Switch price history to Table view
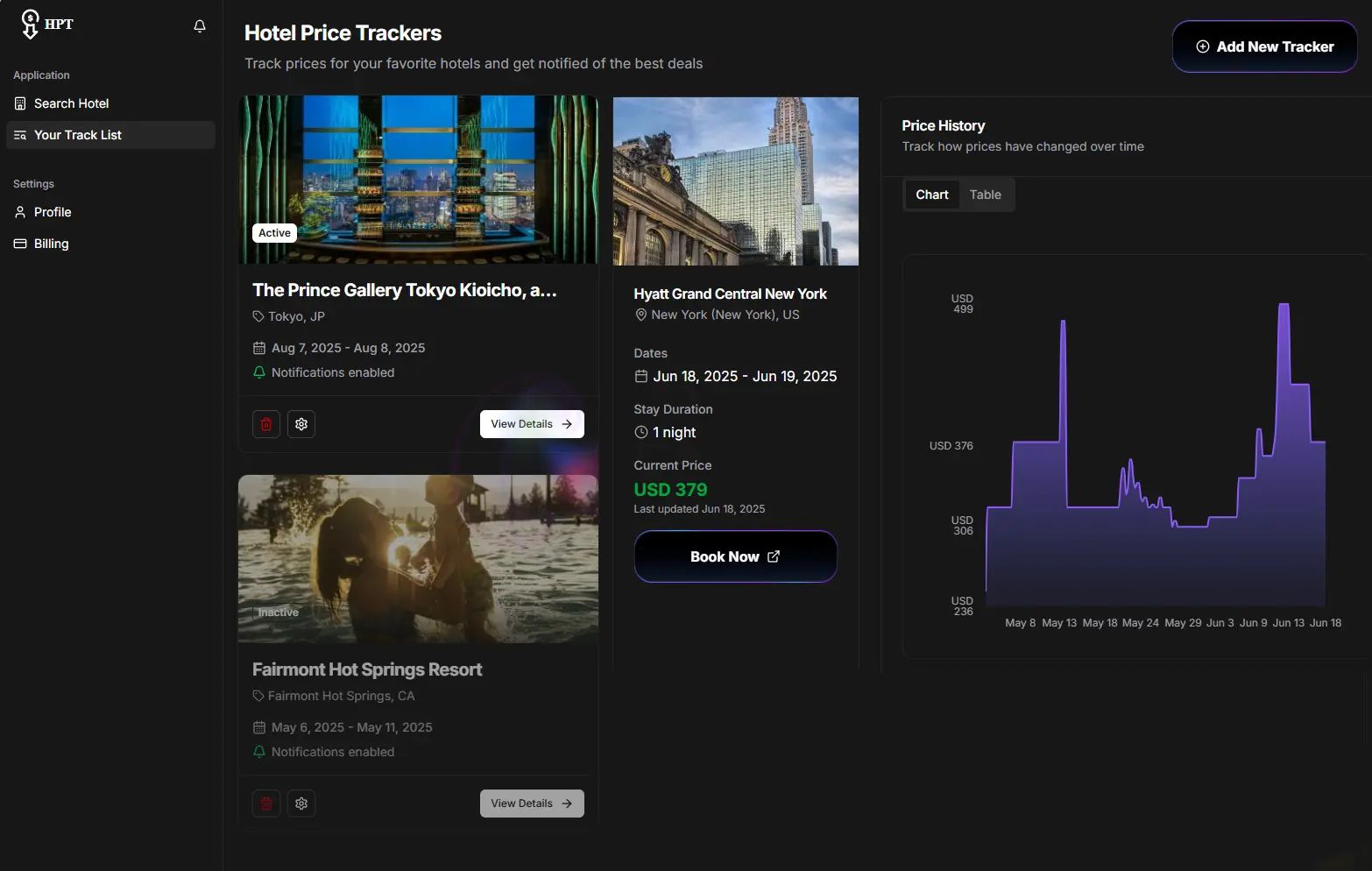The image size is (1372, 871). 985,195
